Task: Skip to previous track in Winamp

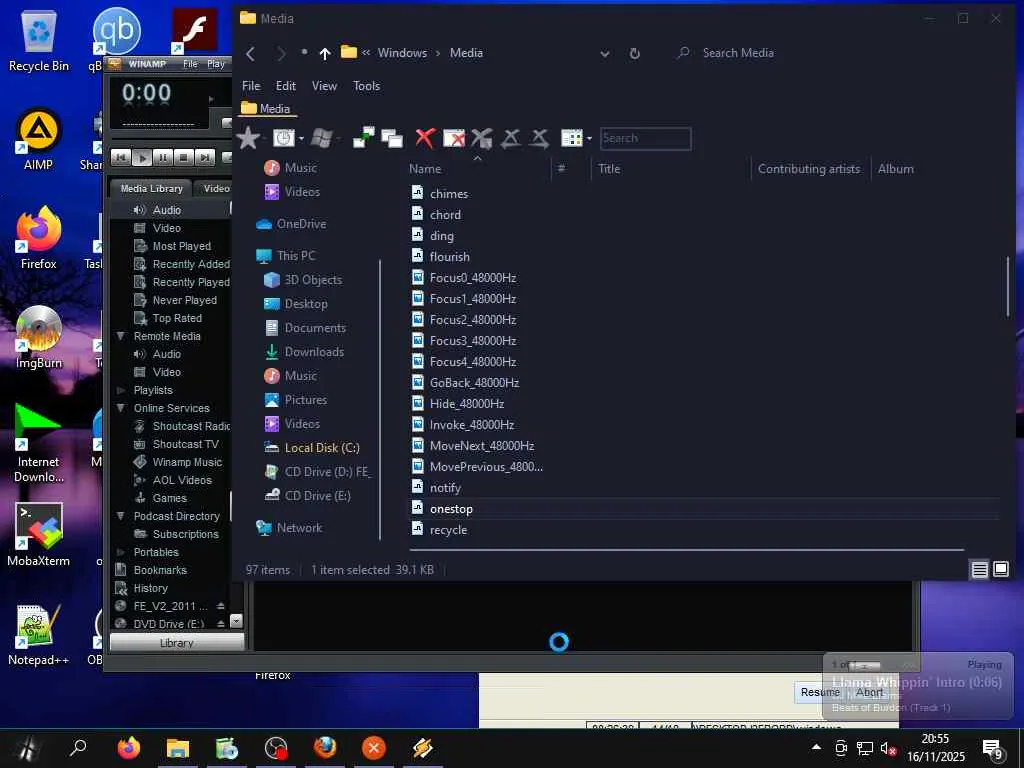Action: click(121, 157)
